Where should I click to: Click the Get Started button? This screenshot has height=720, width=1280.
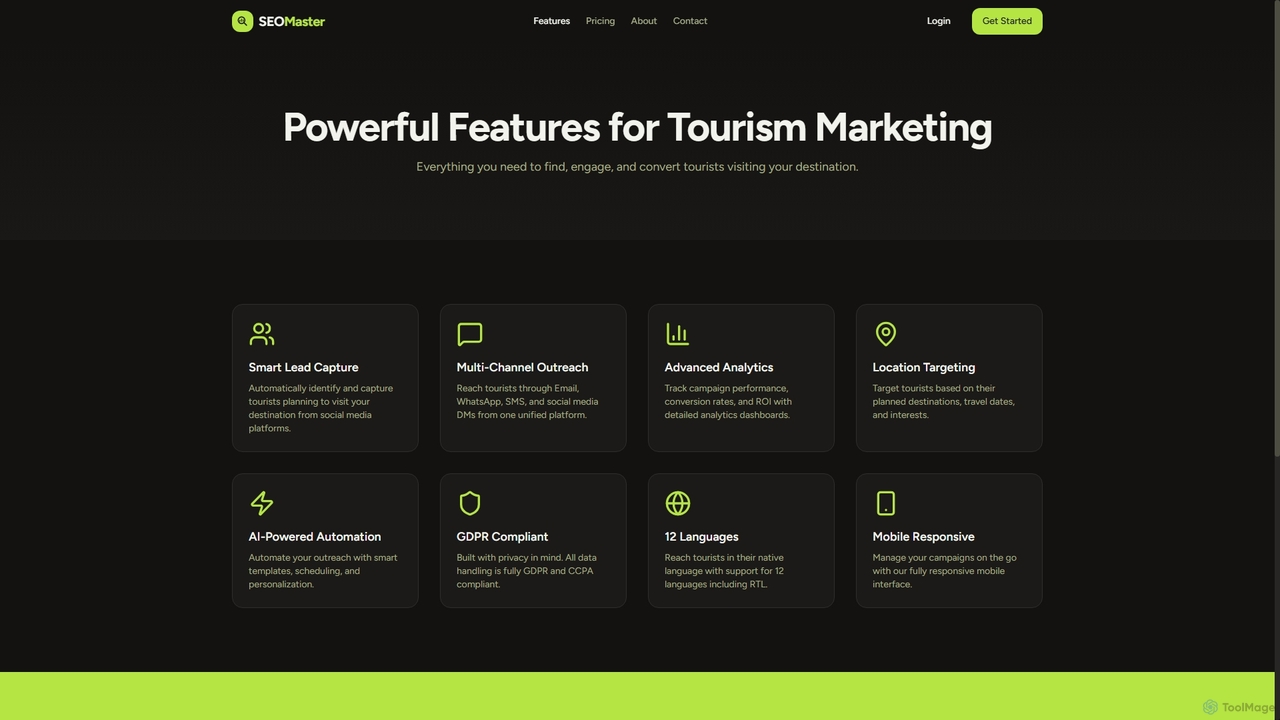[1007, 21]
